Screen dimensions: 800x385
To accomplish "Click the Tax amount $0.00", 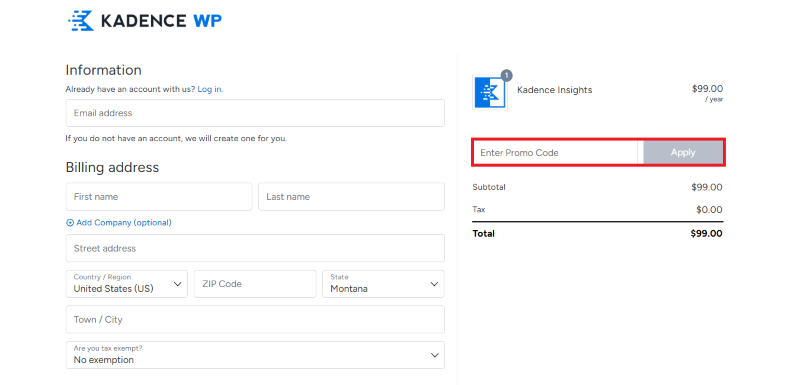I will [709, 210].
